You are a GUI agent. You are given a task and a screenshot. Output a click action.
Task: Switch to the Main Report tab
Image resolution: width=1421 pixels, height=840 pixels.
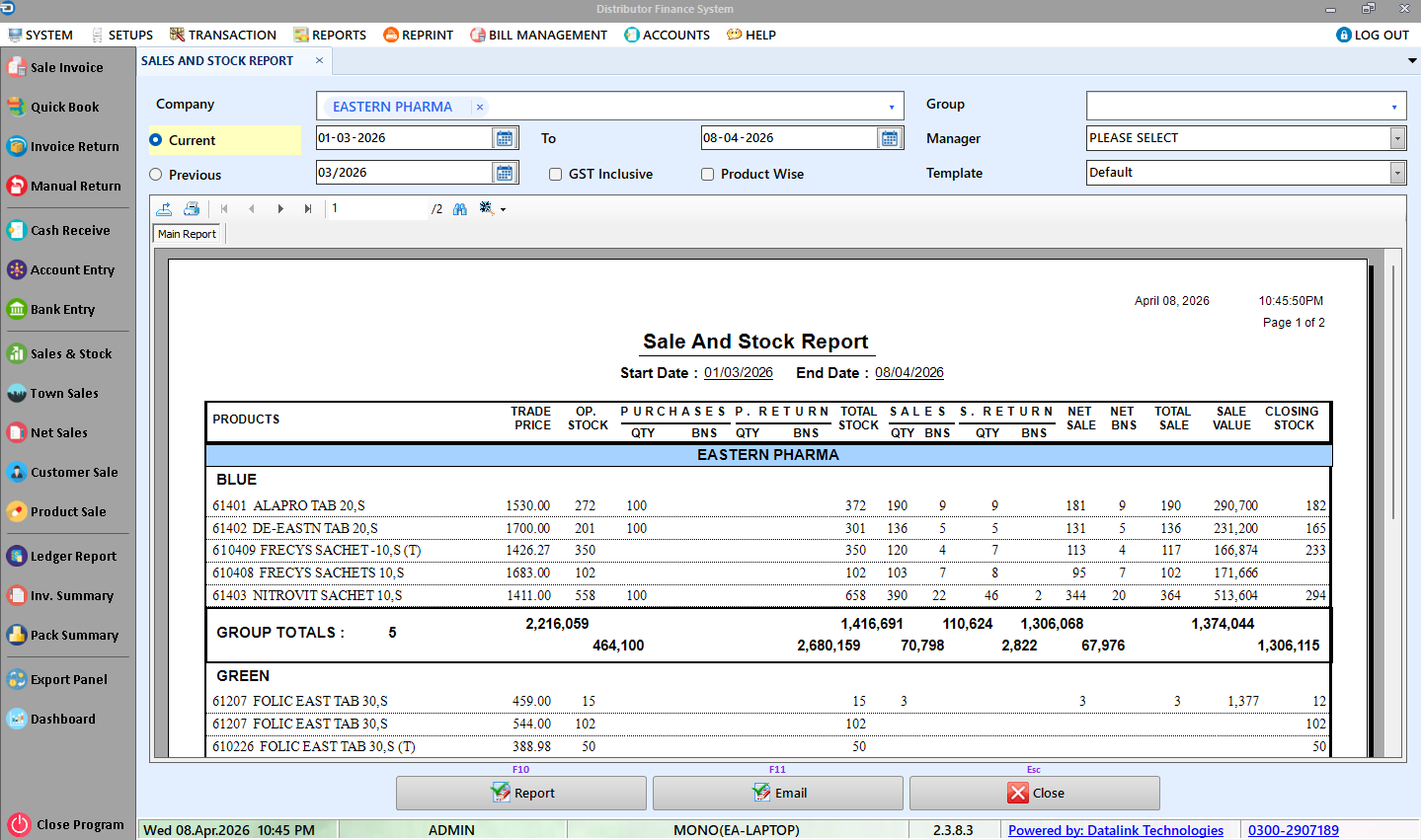187,234
